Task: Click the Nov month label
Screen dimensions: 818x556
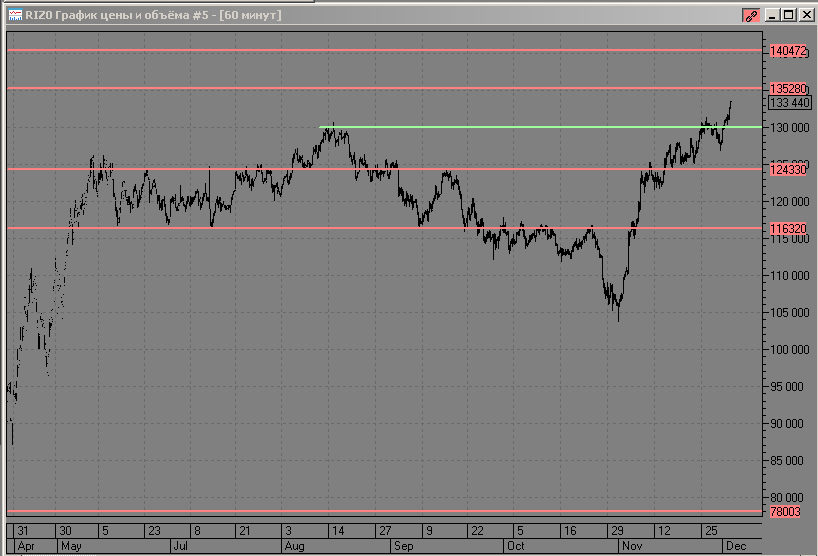Action: (x=632, y=547)
